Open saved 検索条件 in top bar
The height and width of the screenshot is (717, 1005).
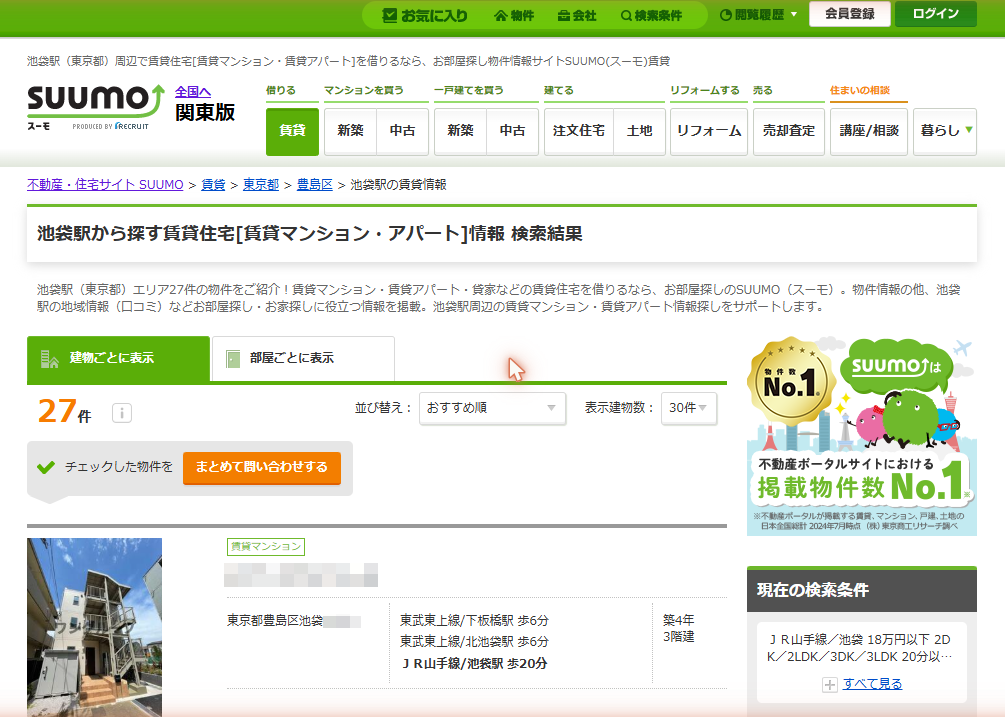(651, 15)
